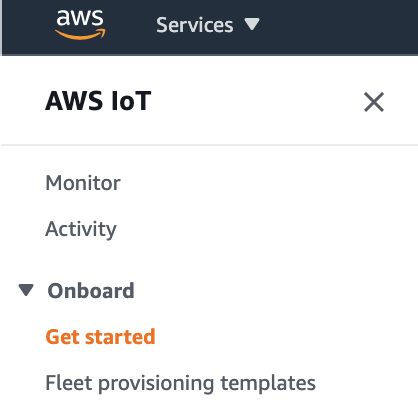Dismiss the navigation with the X icon
Viewport: 418px width, 416px height.
[374, 102]
